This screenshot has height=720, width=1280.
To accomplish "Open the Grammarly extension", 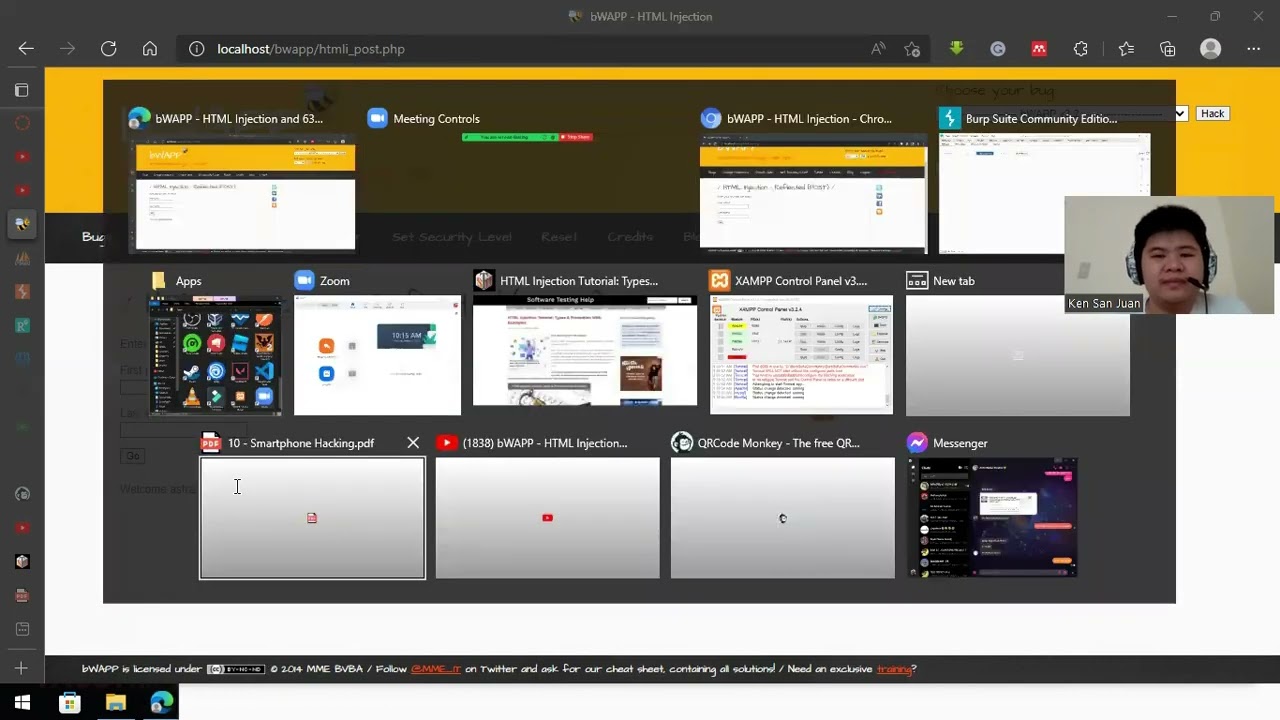I will 998,49.
